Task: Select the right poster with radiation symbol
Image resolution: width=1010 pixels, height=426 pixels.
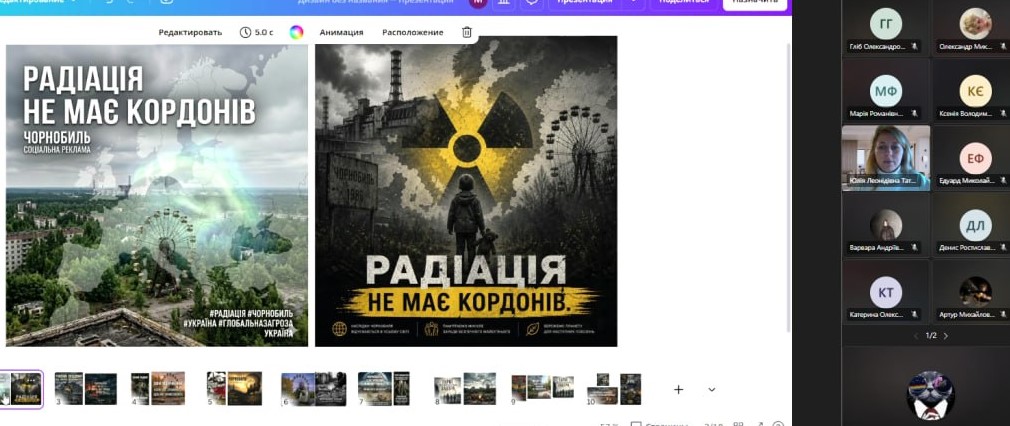Action: click(x=466, y=191)
